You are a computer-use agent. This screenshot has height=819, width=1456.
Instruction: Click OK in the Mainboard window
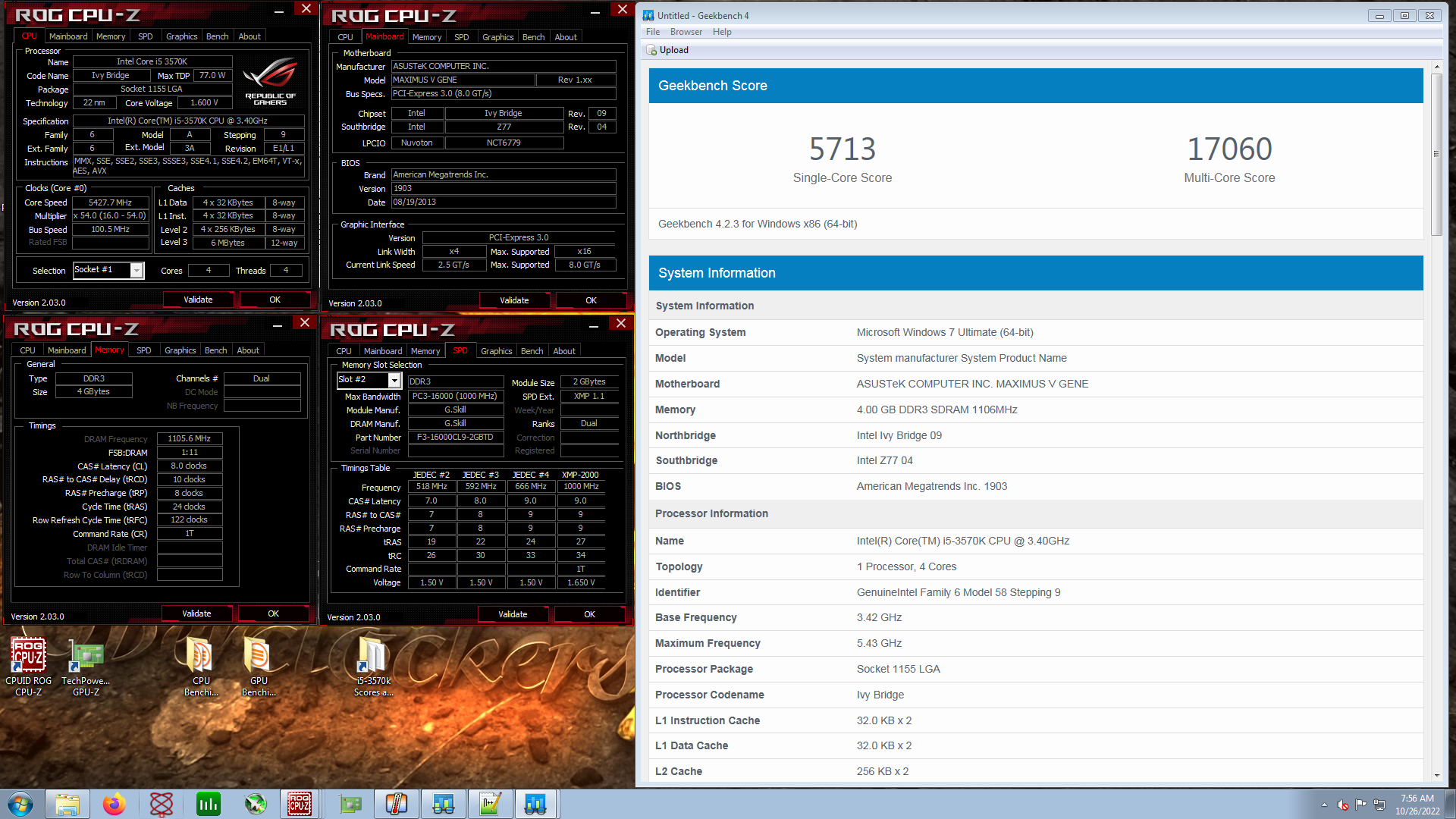[591, 300]
